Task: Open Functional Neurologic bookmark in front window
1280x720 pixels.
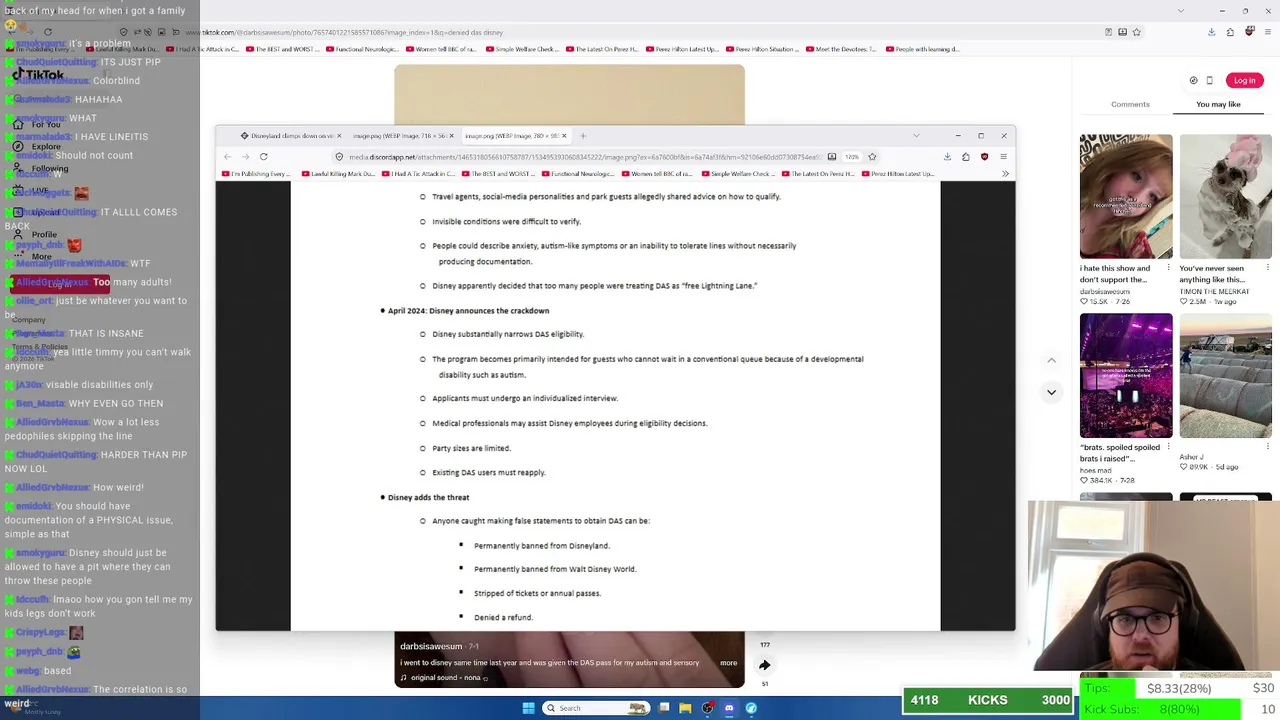Action: pos(576,174)
